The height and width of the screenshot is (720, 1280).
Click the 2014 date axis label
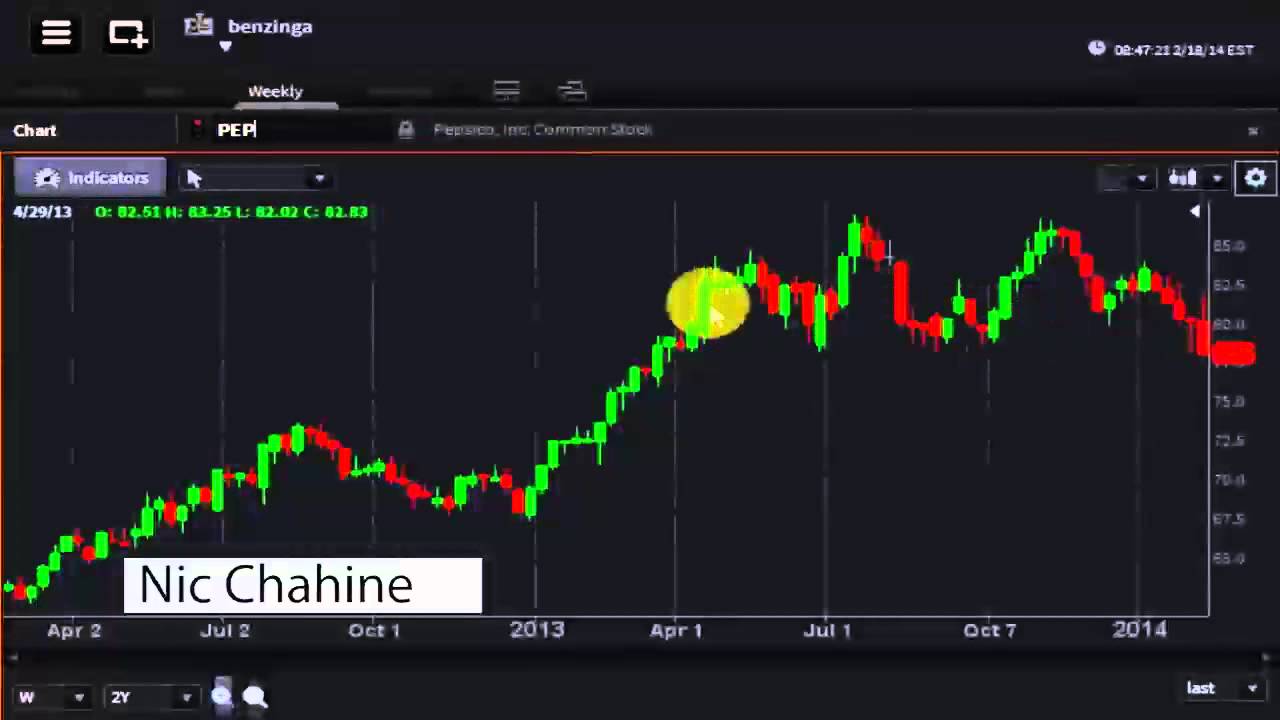pyautogui.click(x=1140, y=629)
